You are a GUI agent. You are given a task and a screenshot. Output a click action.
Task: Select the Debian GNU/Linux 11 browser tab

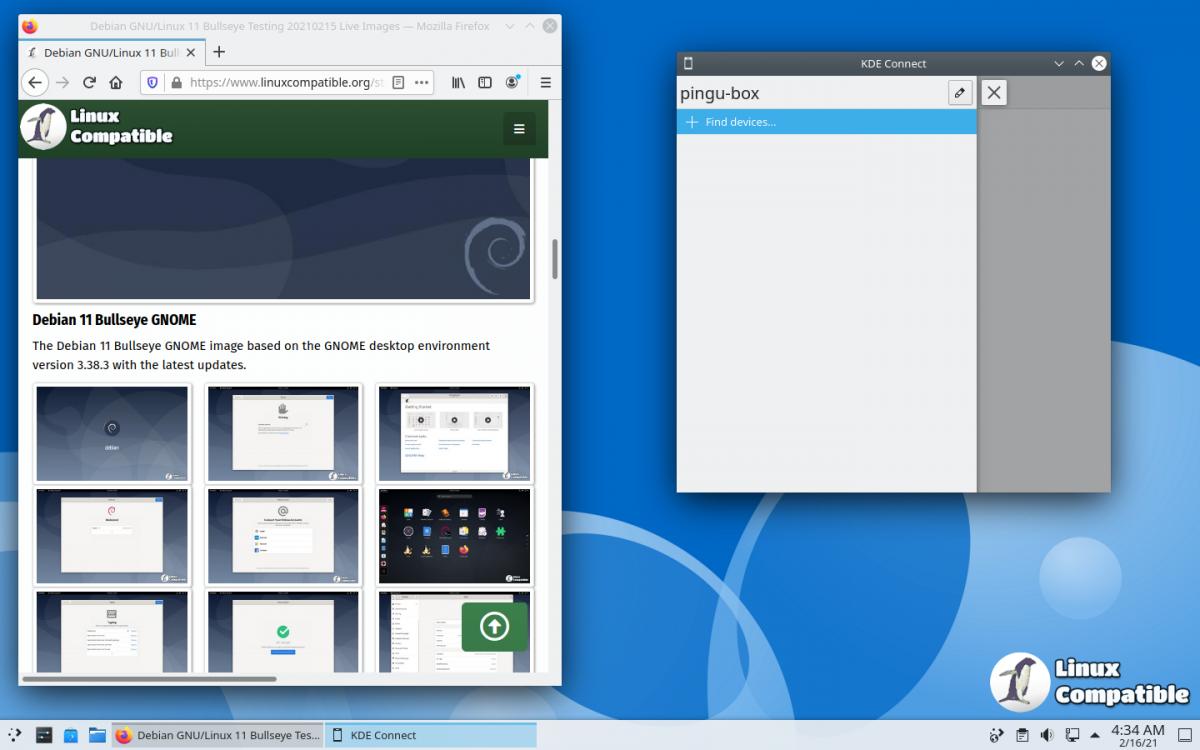(110, 52)
